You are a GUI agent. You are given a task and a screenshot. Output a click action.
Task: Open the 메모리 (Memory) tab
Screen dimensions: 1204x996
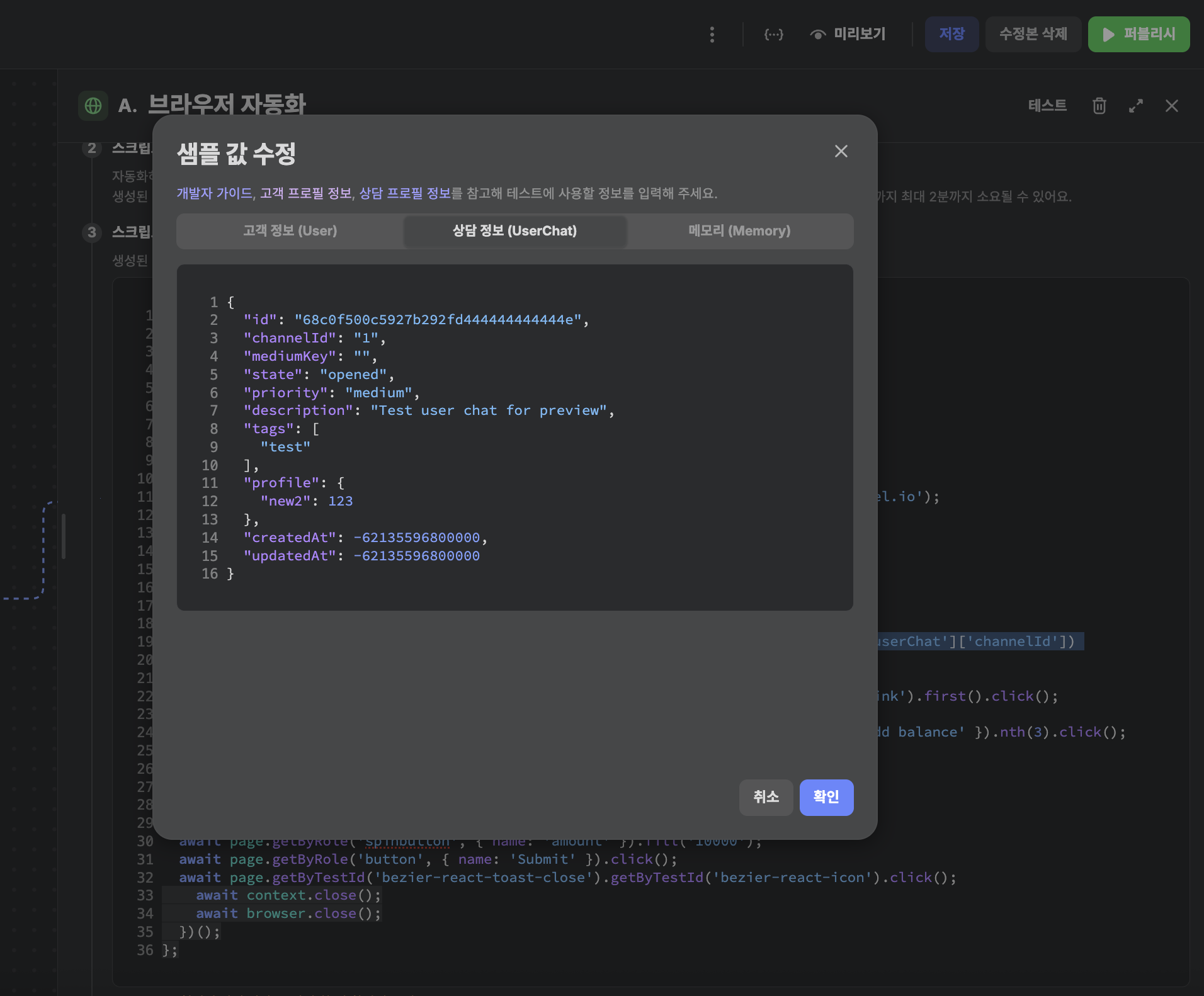pos(739,231)
